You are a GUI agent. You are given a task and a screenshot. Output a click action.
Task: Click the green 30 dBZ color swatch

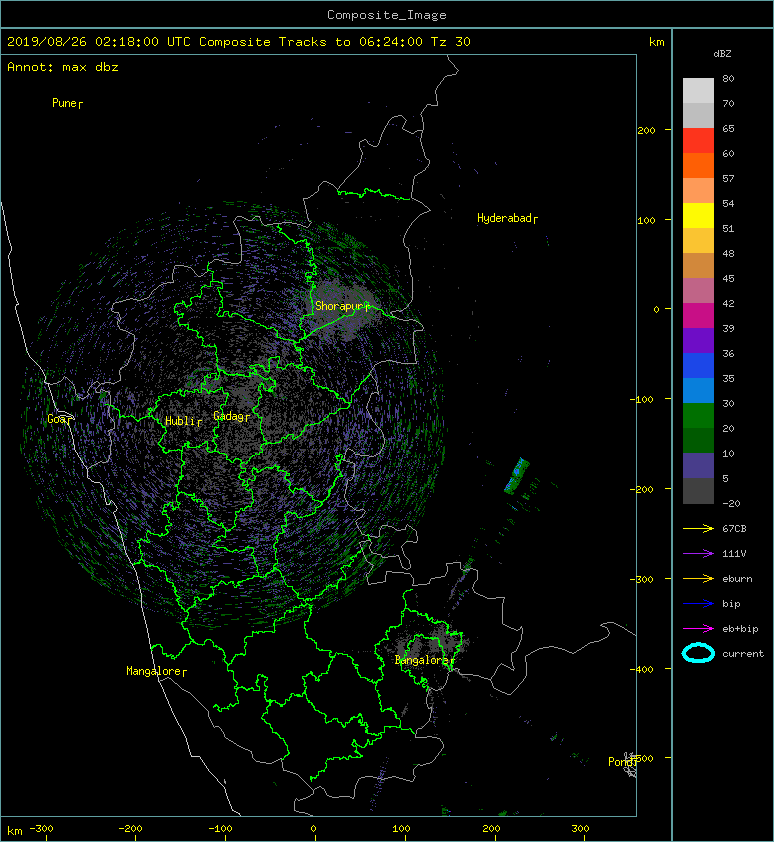[x=698, y=415]
